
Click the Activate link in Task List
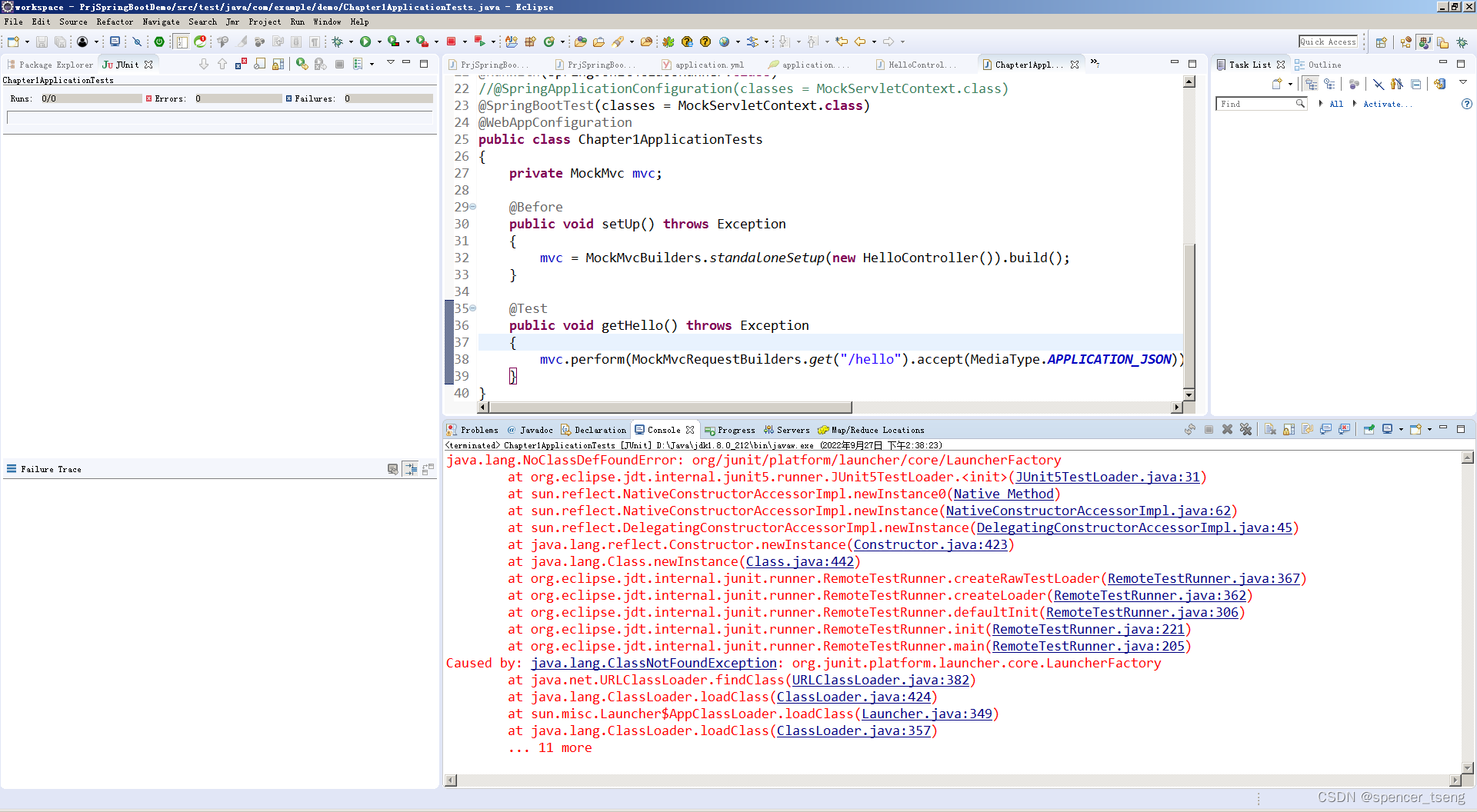[x=1388, y=104]
